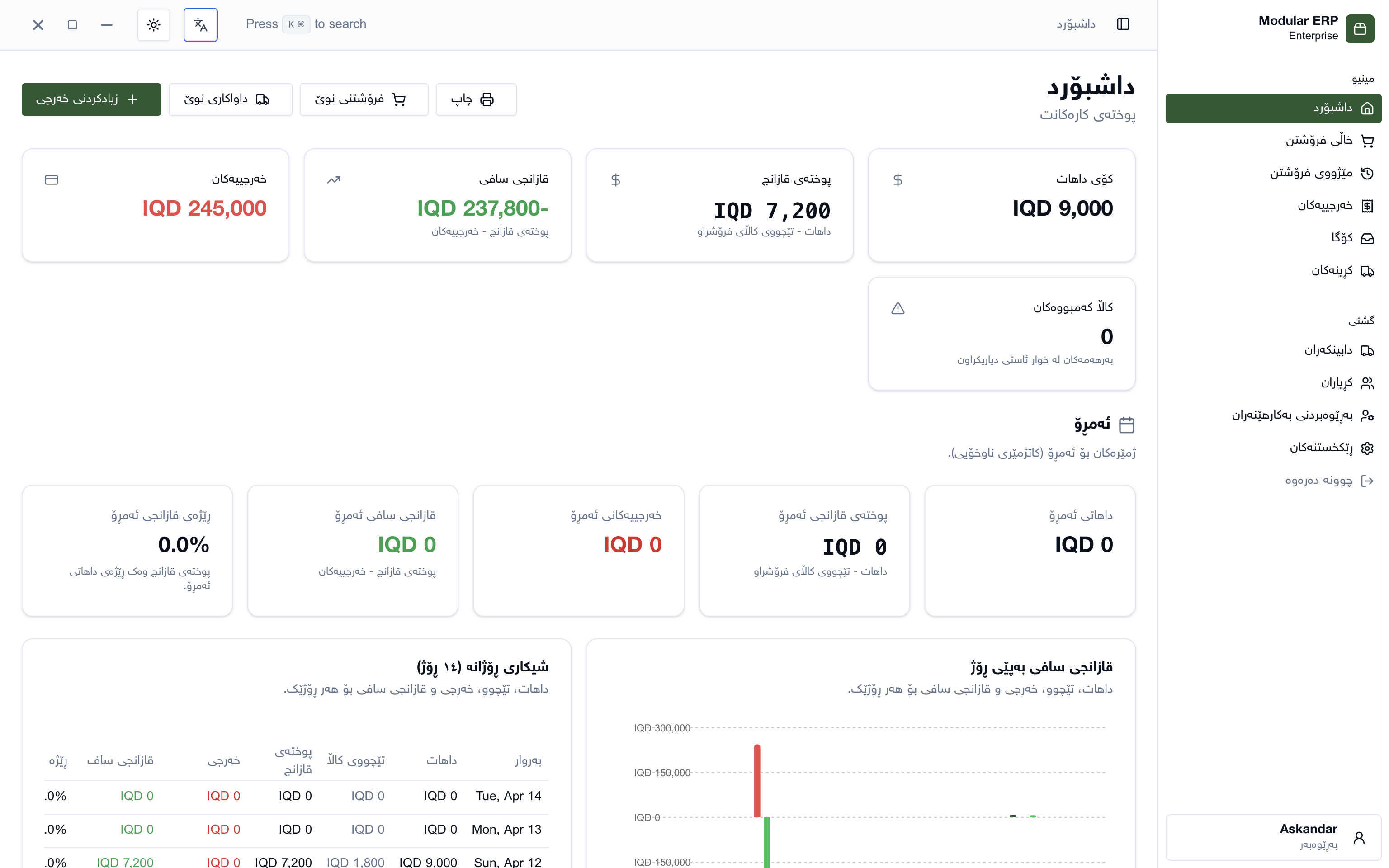This screenshot has width=1389, height=868.
Task: Click the قازانجی سافی column header in table
Action: (120, 760)
